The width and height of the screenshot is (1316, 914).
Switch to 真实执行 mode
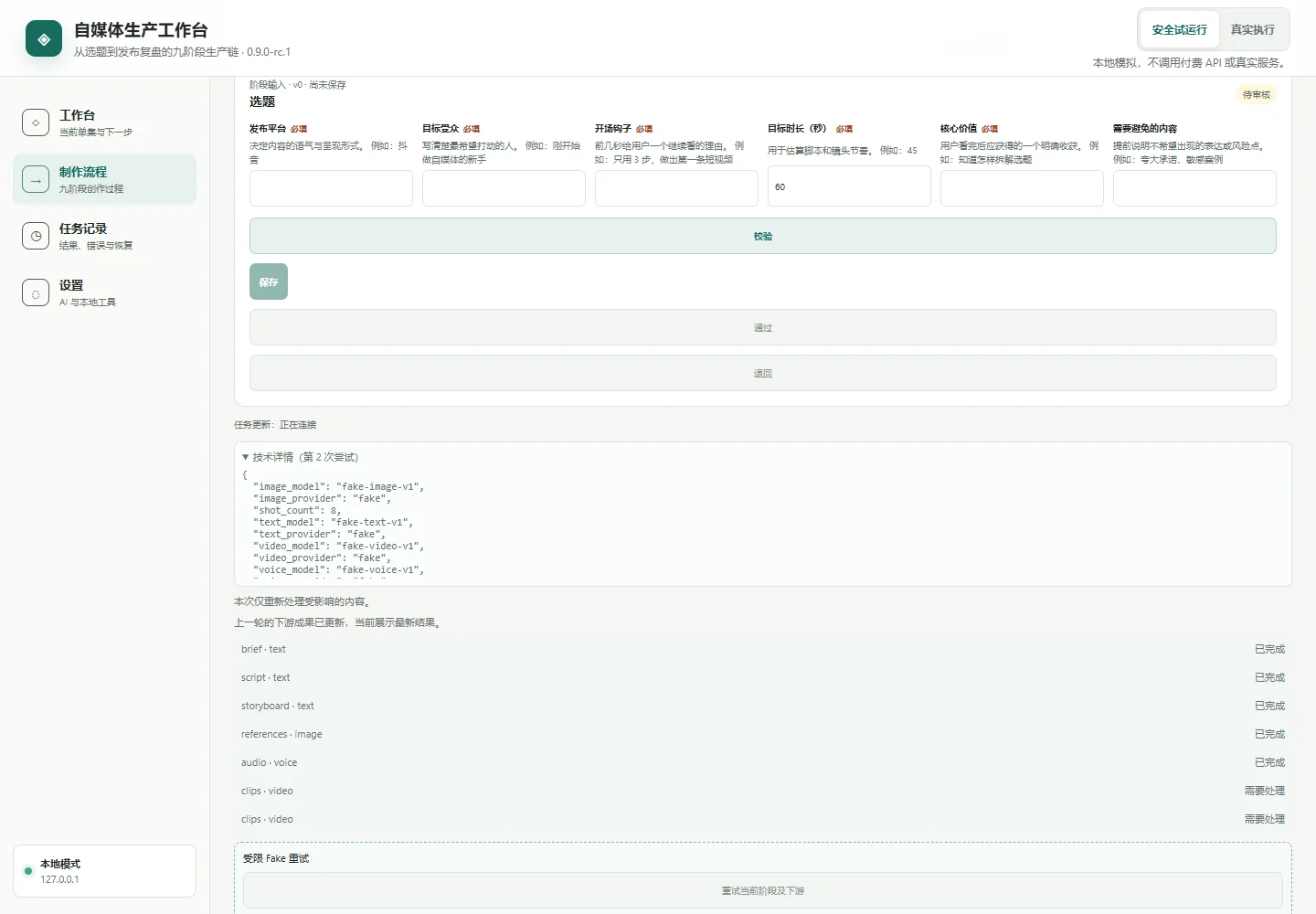pos(1252,30)
